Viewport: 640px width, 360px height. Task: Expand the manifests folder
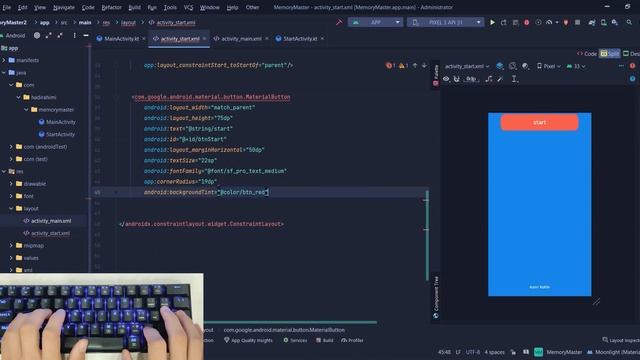point(4,60)
